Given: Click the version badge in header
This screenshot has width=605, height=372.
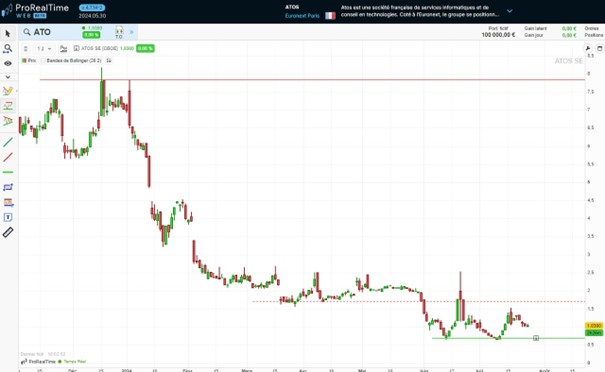Looking at the screenshot, I should pyautogui.click(x=92, y=7).
